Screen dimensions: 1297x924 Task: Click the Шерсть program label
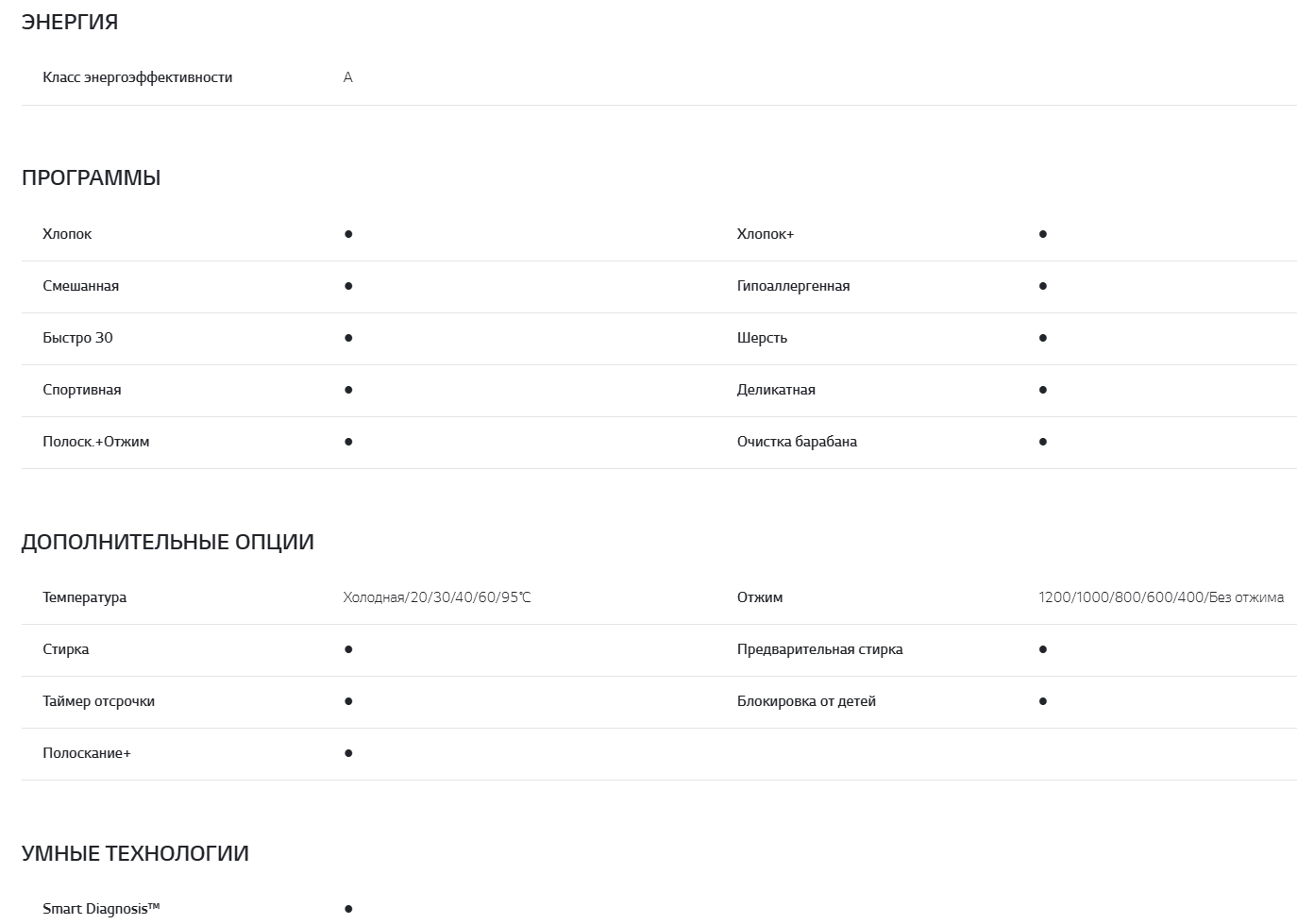point(762,338)
